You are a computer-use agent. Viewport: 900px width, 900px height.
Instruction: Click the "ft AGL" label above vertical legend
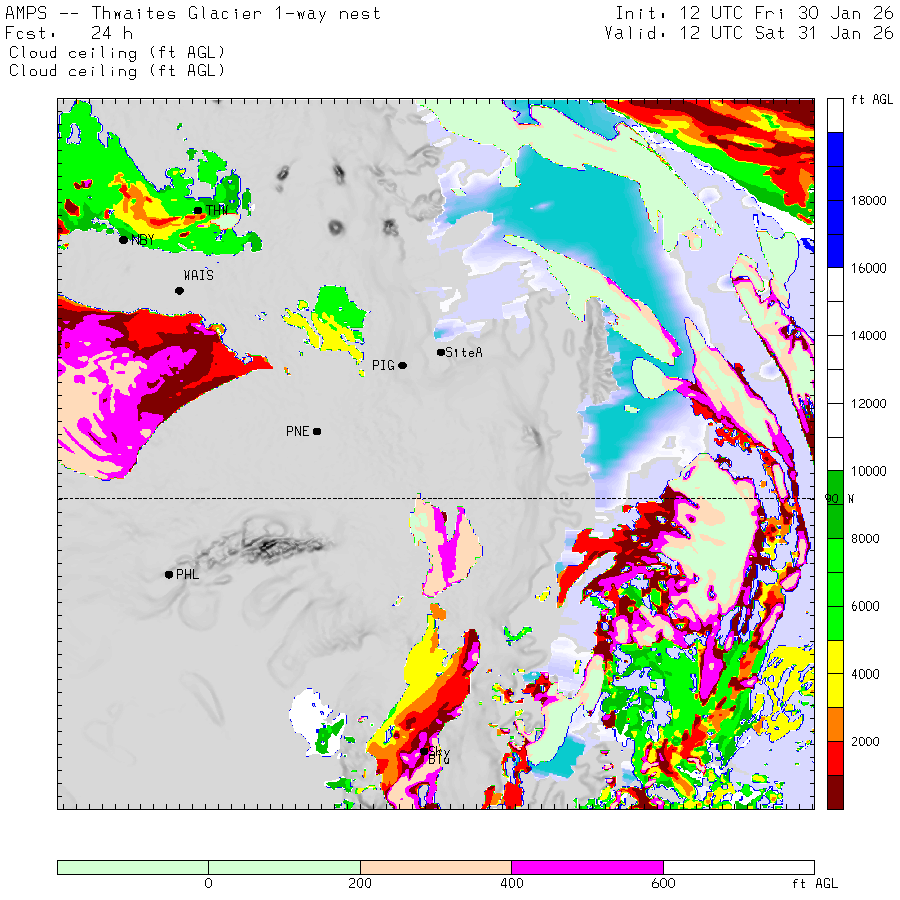(872, 100)
